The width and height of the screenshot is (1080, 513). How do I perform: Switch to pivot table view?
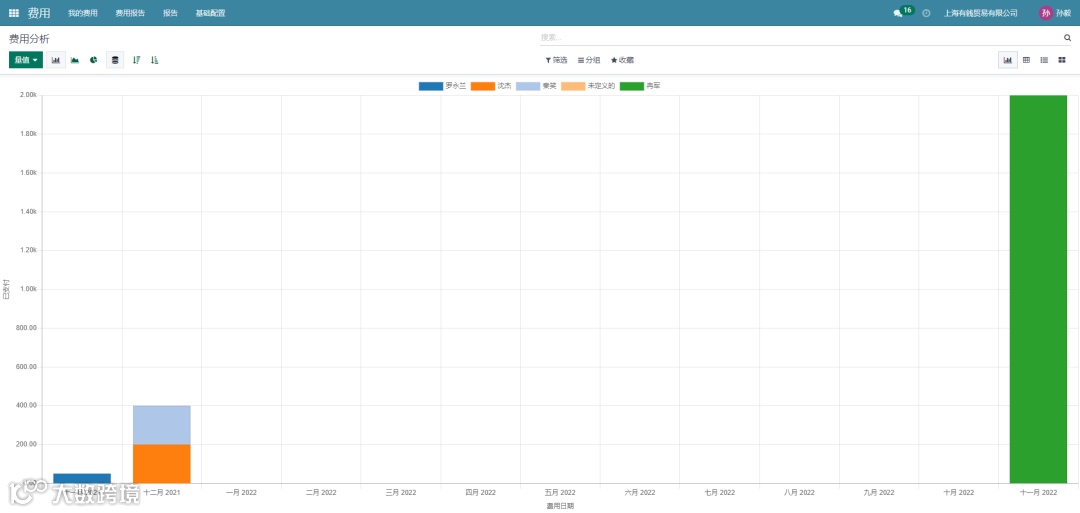[x=1026, y=60]
